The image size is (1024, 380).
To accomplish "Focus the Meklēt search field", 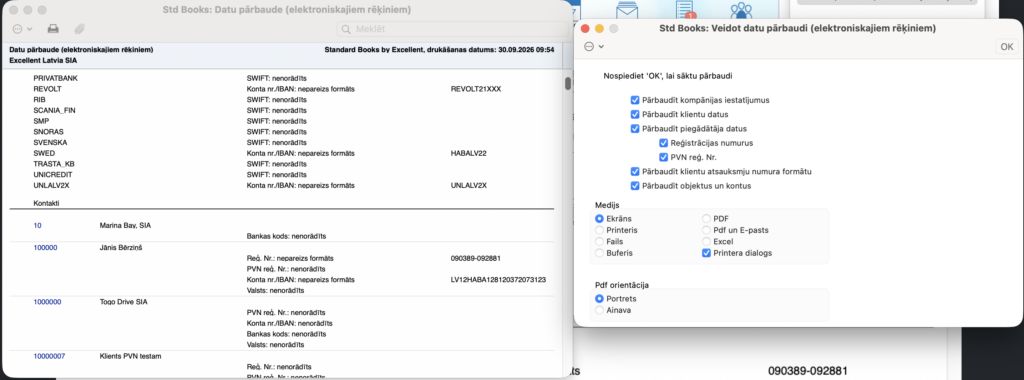I will click(453, 29).
